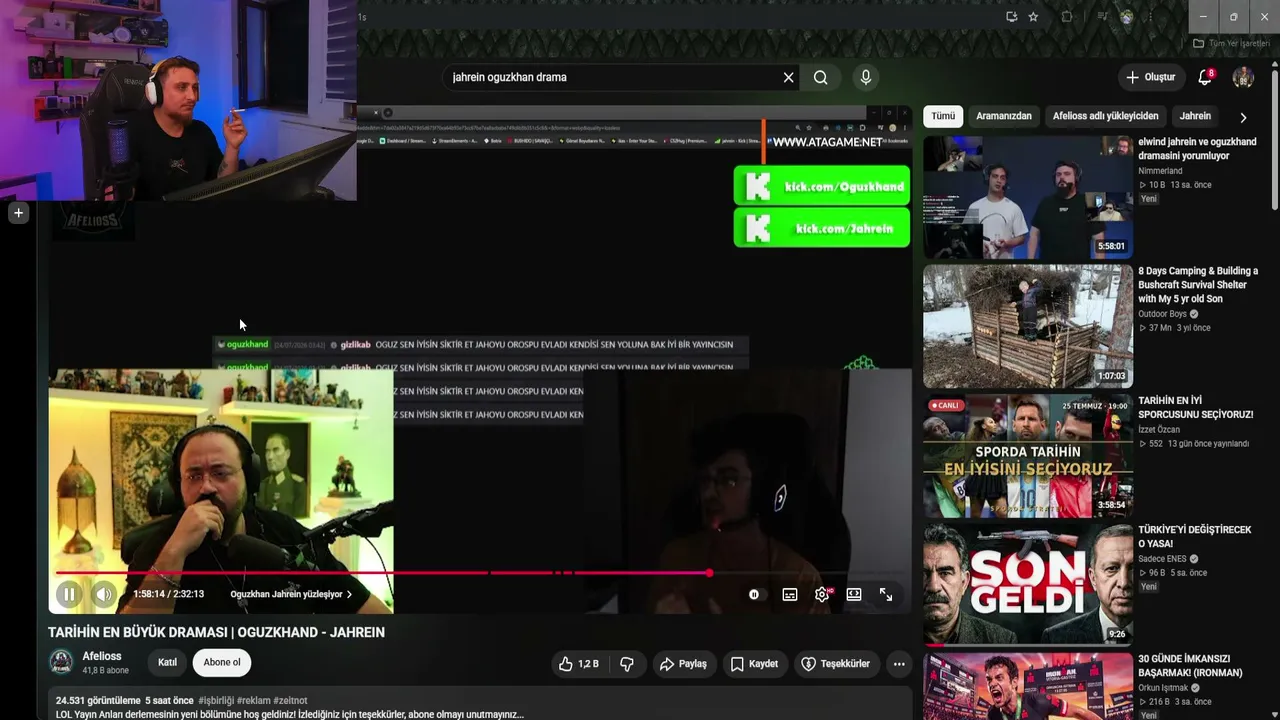This screenshot has width=1280, height=720.
Task: Open the browser three-dot menu
Action: pyautogui.click(x=1151, y=17)
